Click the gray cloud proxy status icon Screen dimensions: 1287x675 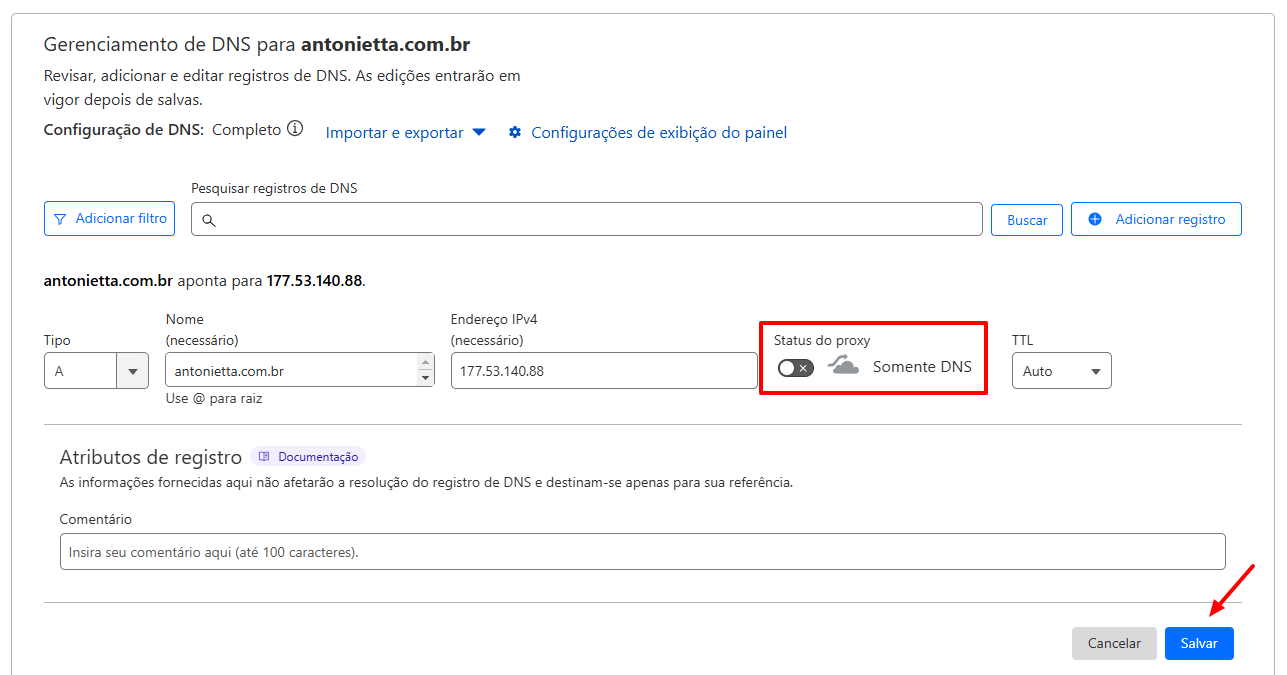(843, 367)
